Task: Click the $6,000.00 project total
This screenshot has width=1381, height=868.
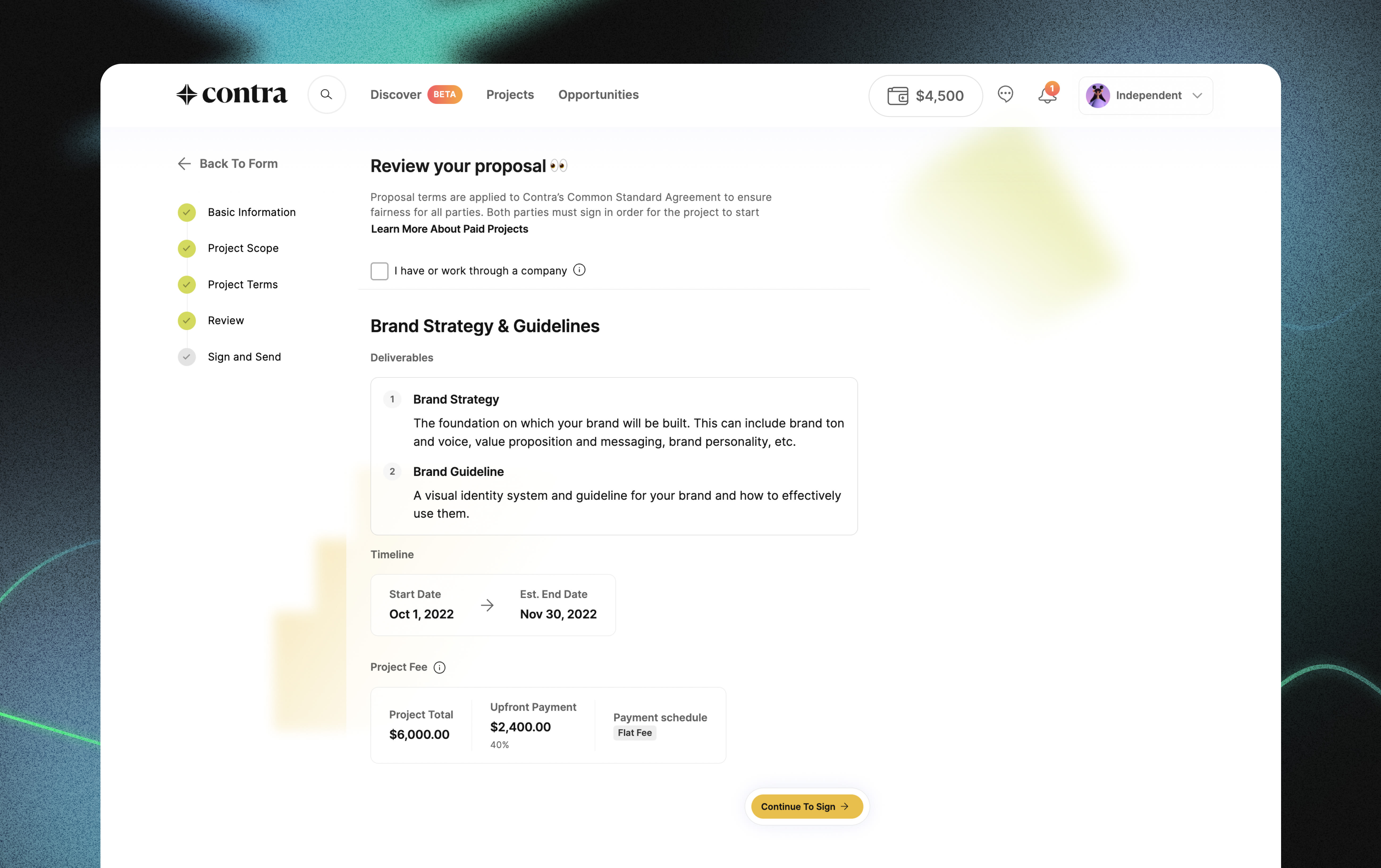Action: click(419, 734)
